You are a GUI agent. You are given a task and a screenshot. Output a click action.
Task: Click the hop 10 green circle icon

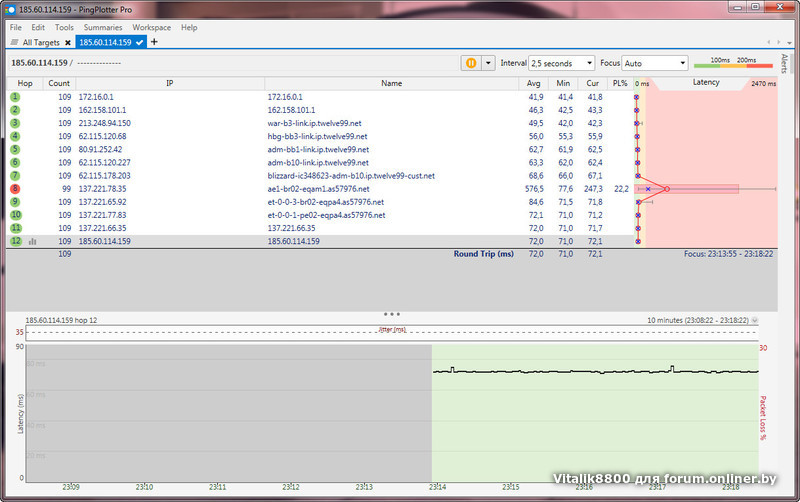(x=16, y=215)
